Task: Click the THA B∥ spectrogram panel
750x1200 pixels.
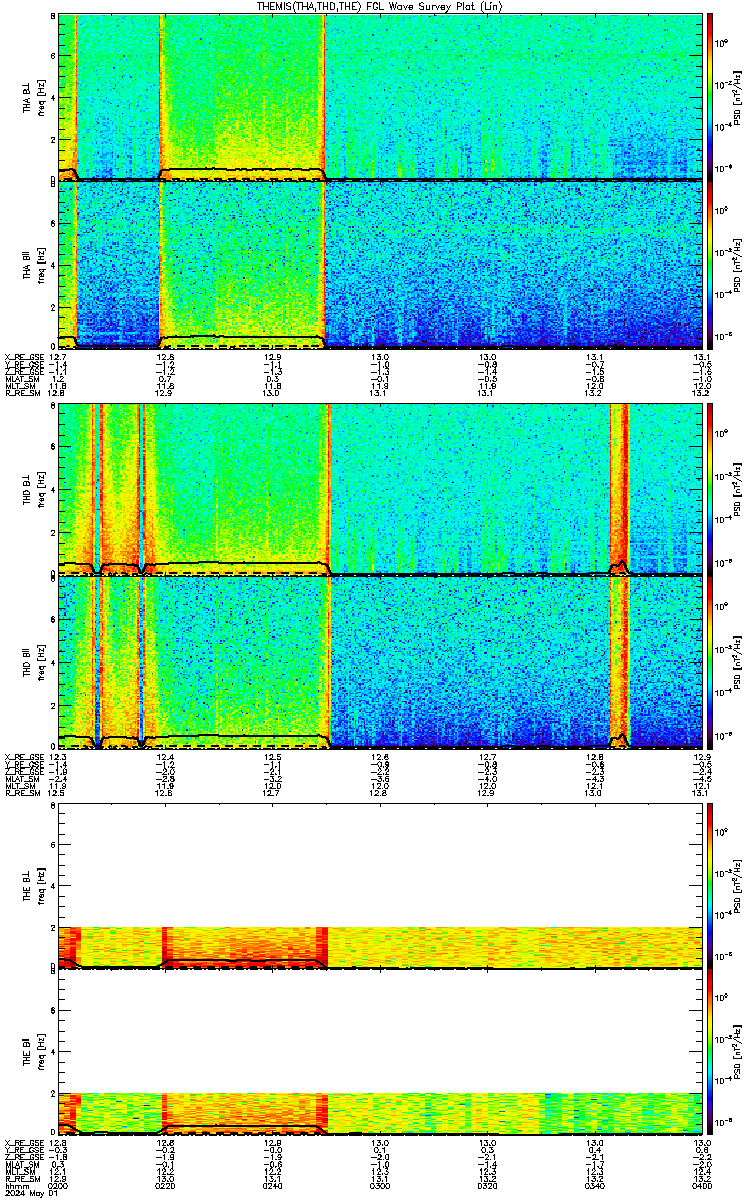Action: point(380,264)
